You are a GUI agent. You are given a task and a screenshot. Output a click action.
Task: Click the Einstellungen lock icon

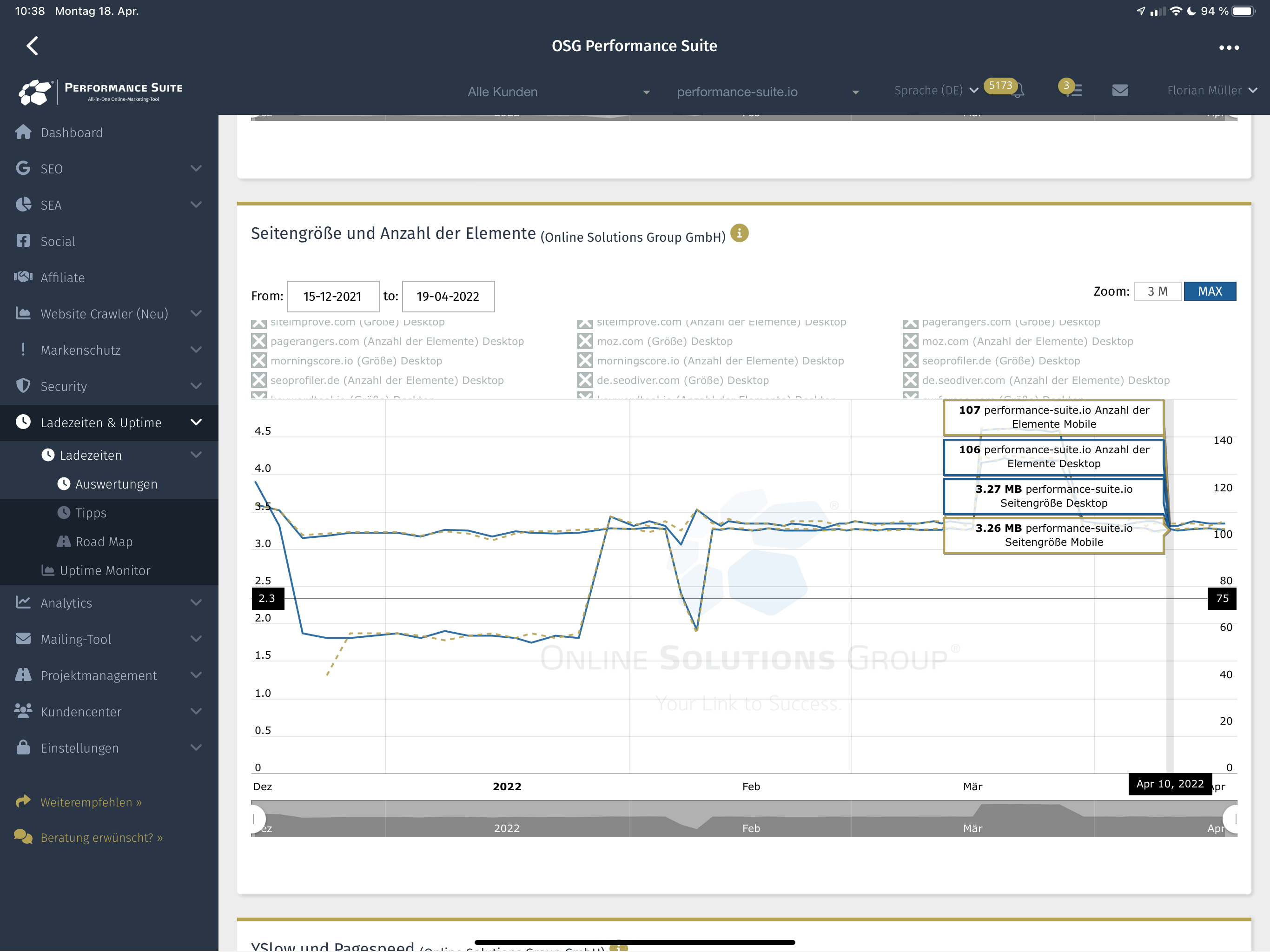click(23, 747)
